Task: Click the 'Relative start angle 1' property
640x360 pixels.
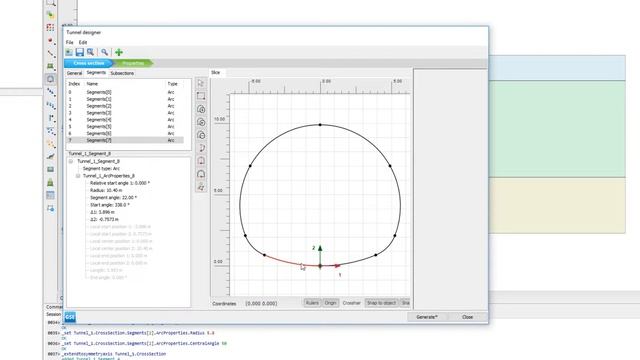Action: 120,183
